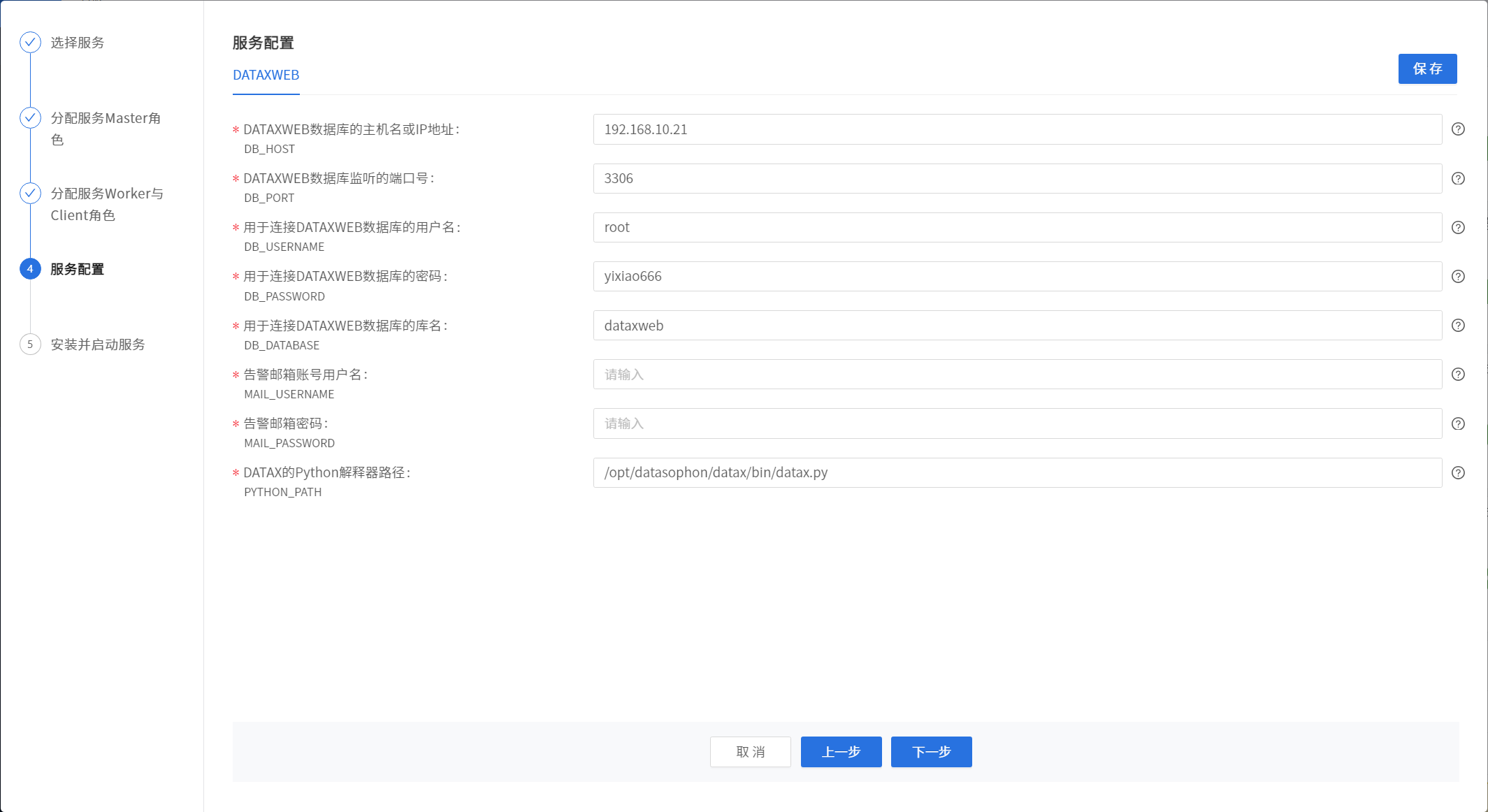1488x812 pixels.
Task: Click checkmark icon for 分配服务Master角色 step
Action: (30, 118)
